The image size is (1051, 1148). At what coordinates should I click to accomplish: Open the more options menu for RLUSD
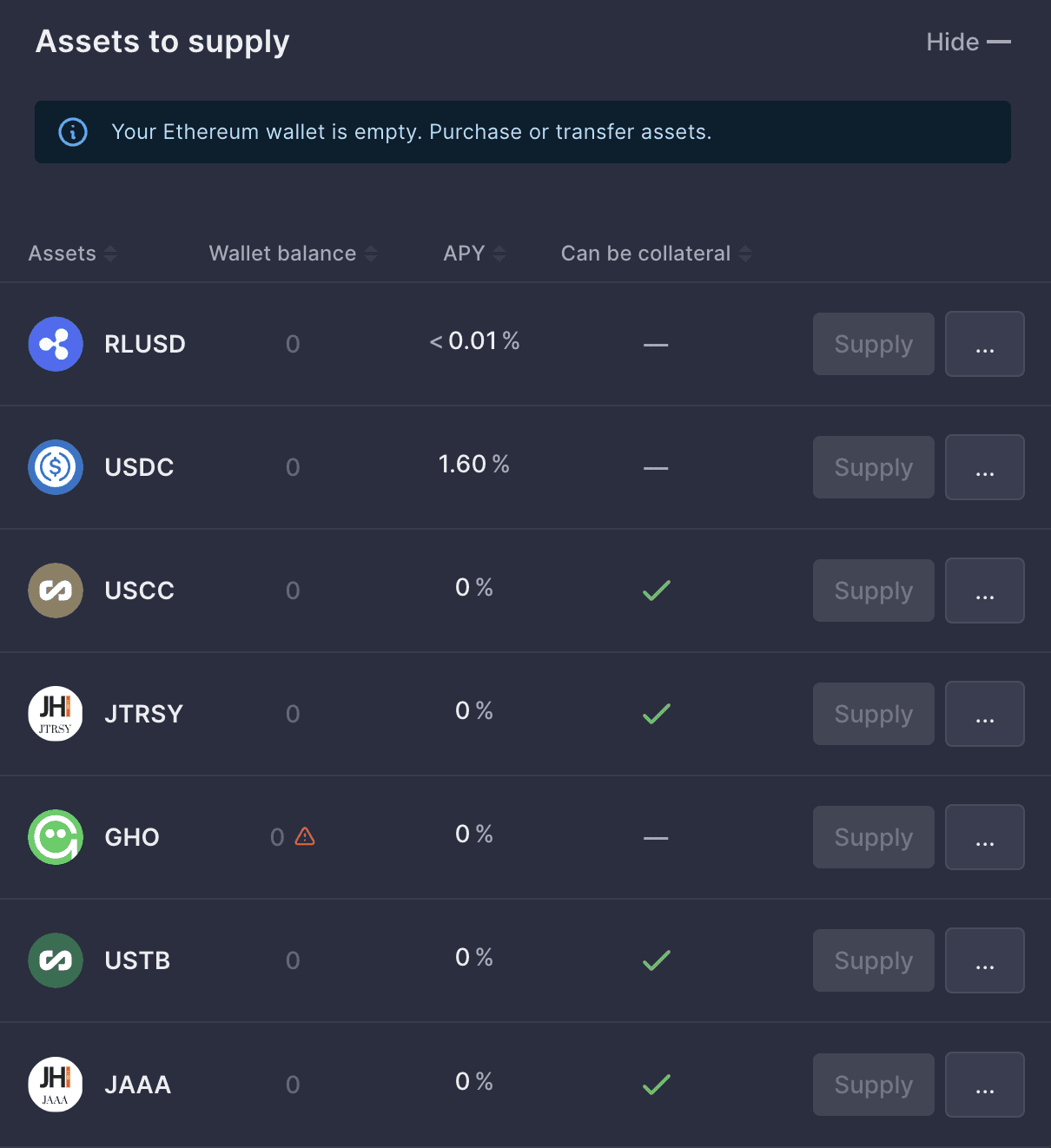[x=985, y=344]
